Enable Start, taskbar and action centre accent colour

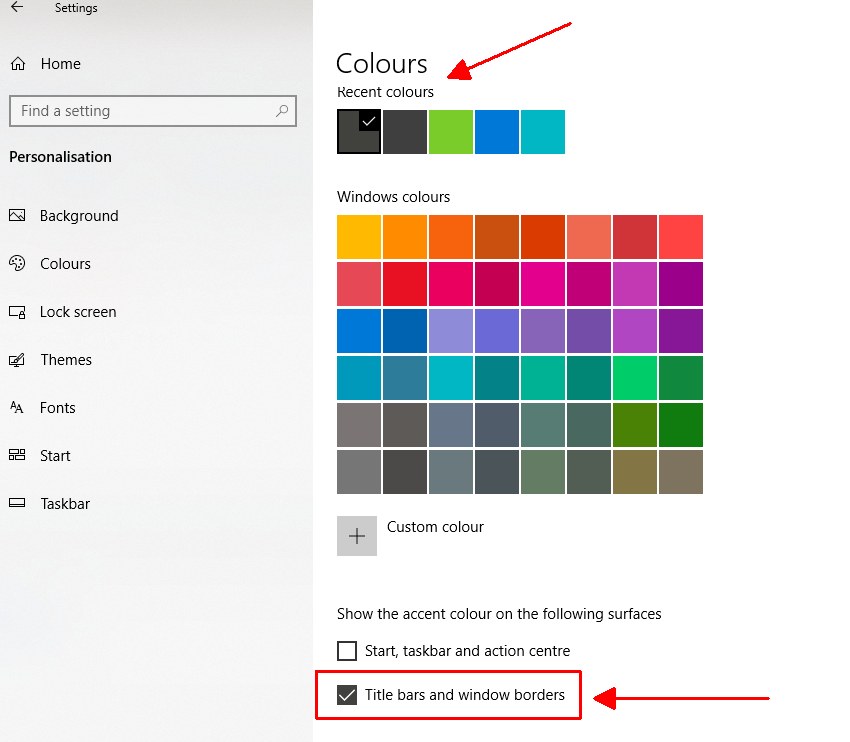coord(347,650)
